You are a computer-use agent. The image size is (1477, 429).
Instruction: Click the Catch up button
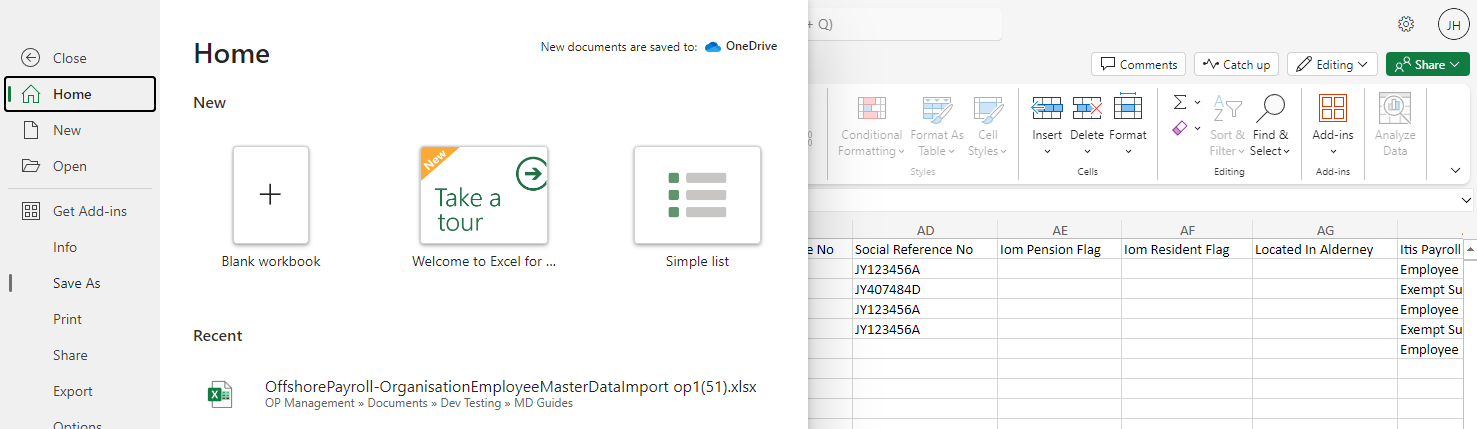pos(1236,64)
